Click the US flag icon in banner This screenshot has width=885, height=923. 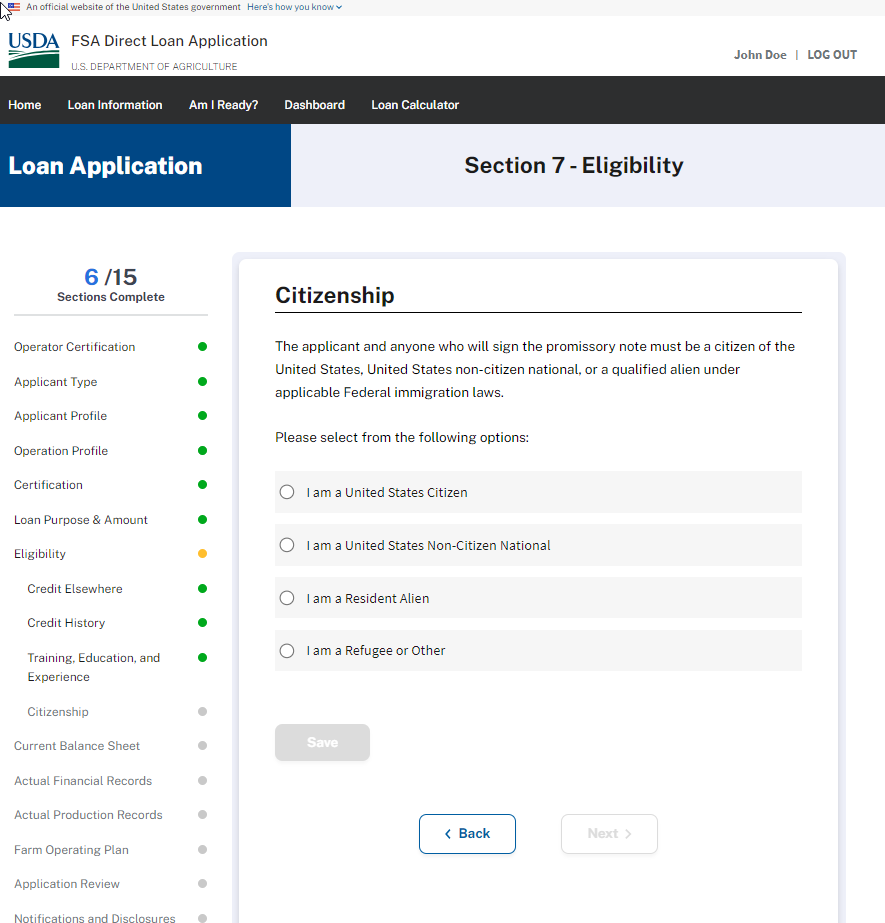[13, 7]
